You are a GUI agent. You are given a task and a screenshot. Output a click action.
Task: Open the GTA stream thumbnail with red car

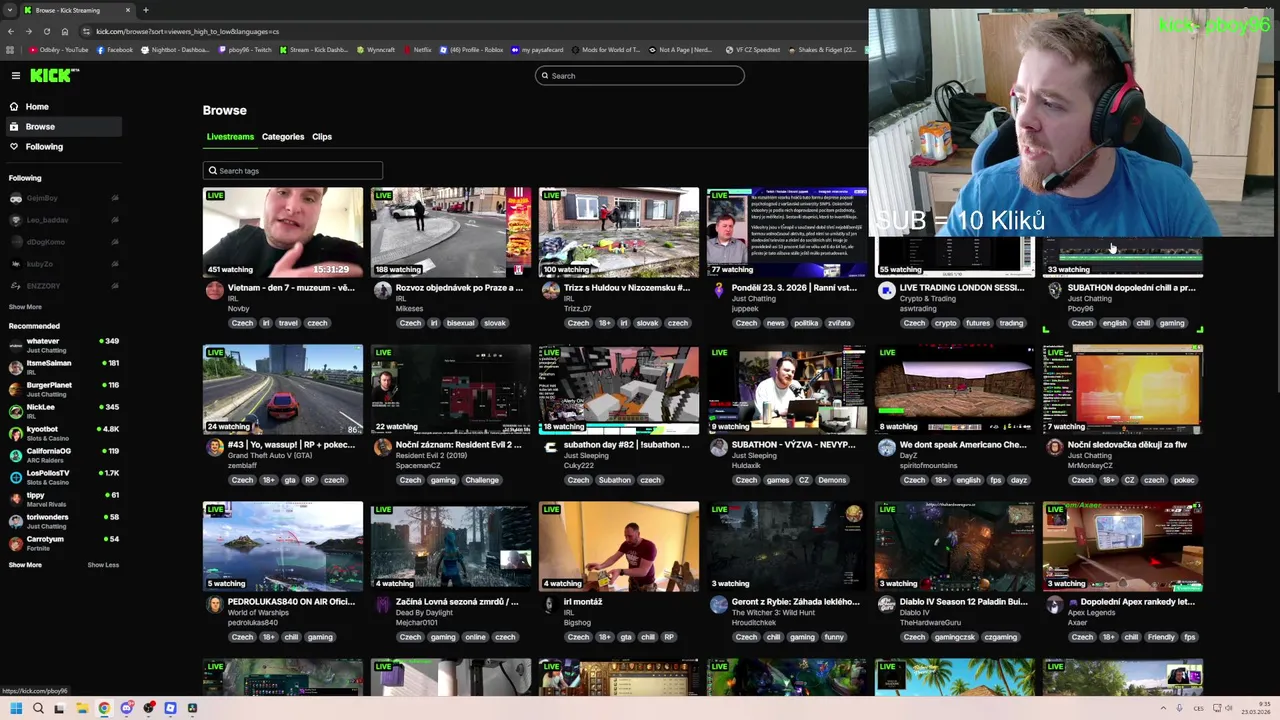point(283,389)
